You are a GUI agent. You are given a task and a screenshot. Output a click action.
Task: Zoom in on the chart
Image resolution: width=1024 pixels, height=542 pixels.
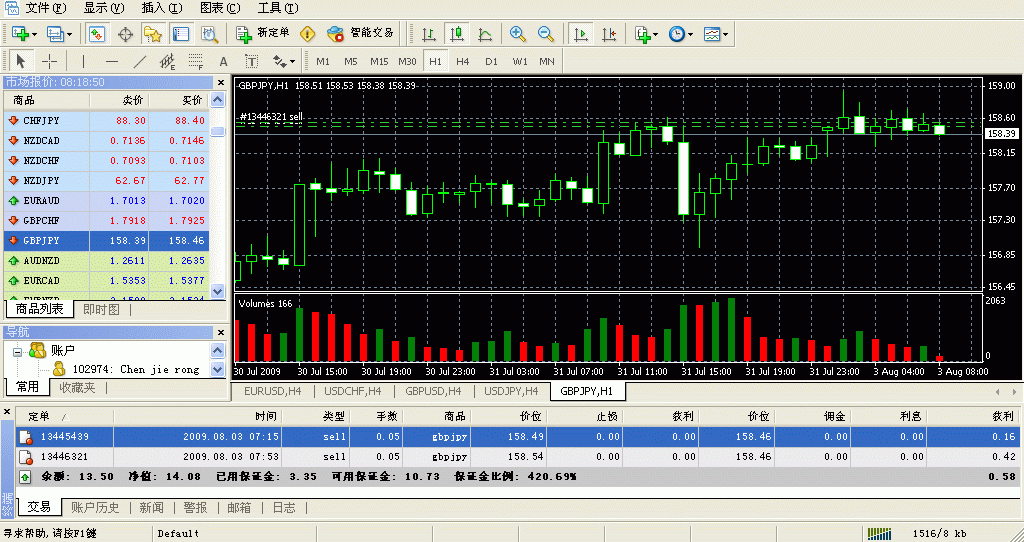tap(517, 34)
